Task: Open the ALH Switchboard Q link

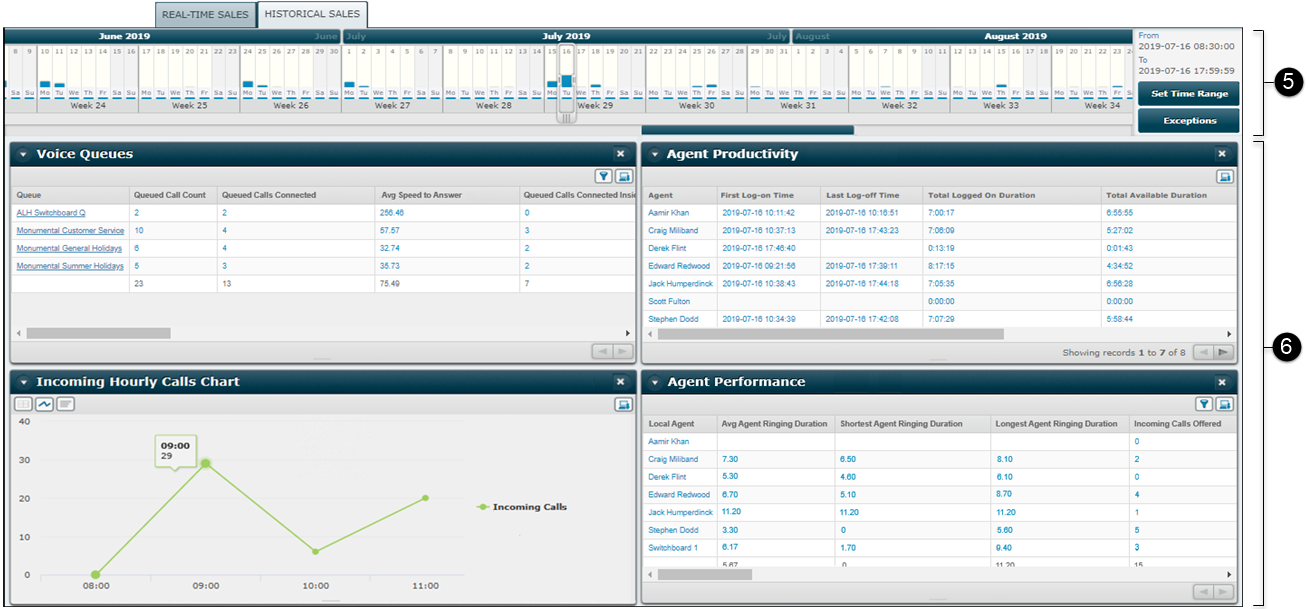Action: click(50, 213)
